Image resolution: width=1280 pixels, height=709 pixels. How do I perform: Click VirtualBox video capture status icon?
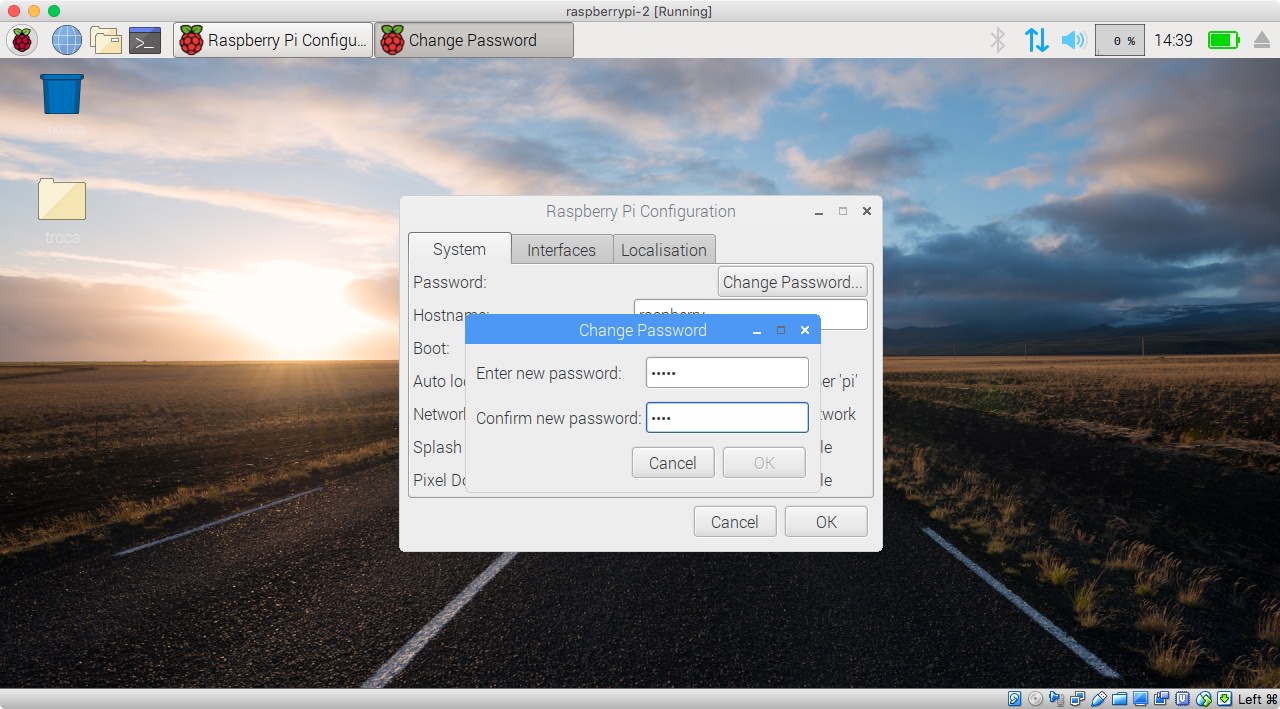click(1161, 699)
